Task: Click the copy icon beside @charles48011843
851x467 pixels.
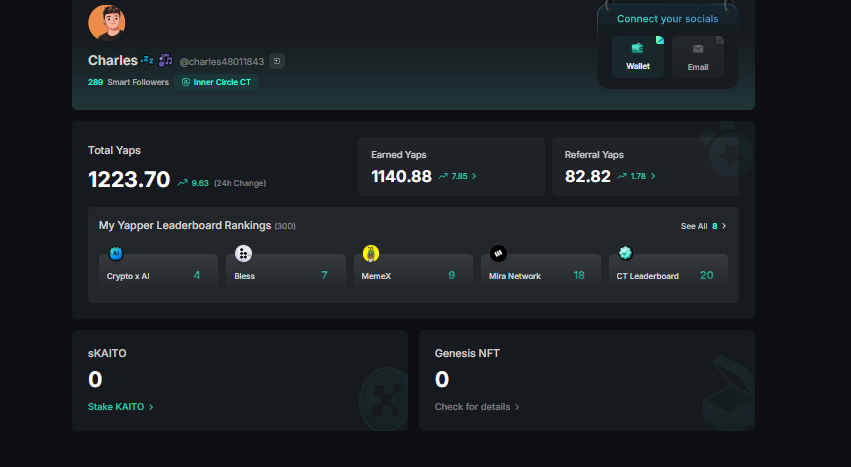Action: 277,61
